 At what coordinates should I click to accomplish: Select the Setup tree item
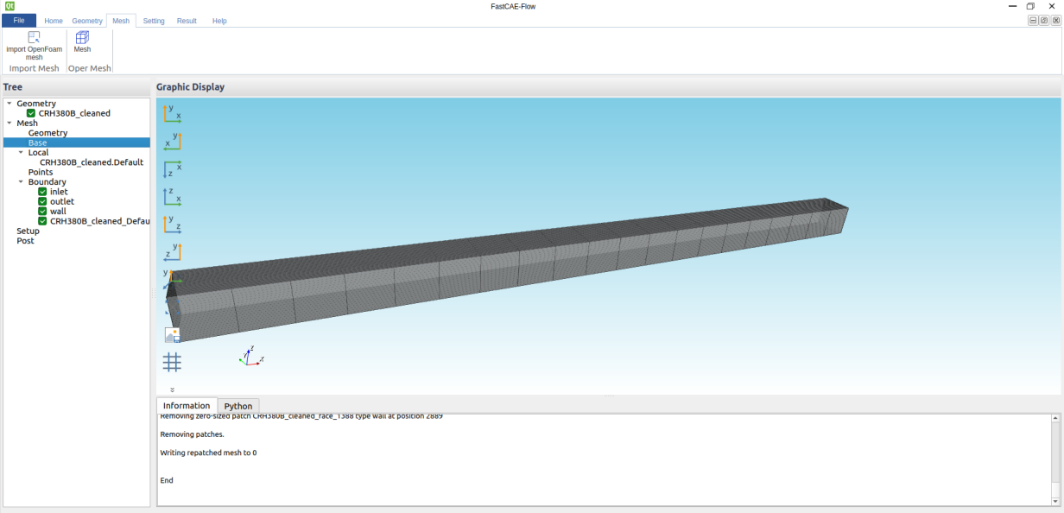pyautogui.click(x=28, y=231)
